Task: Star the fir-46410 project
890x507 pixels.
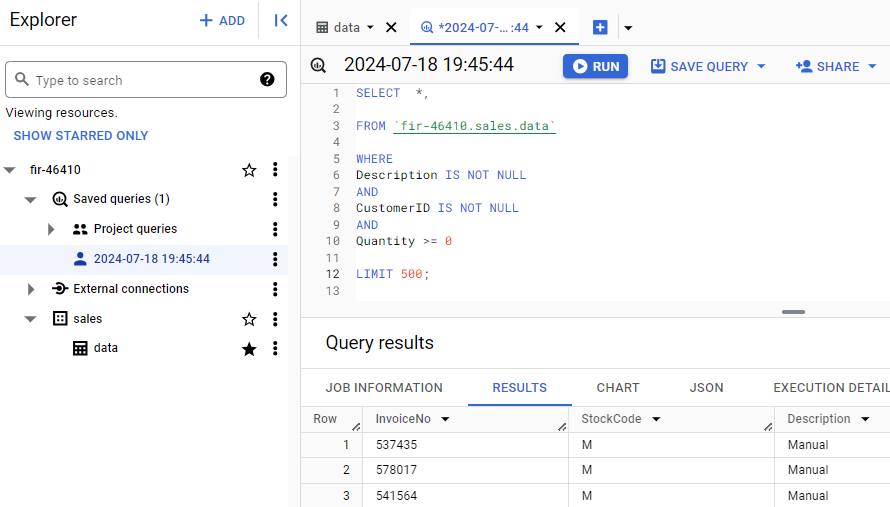Action: pyautogui.click(x=249, y=170)
